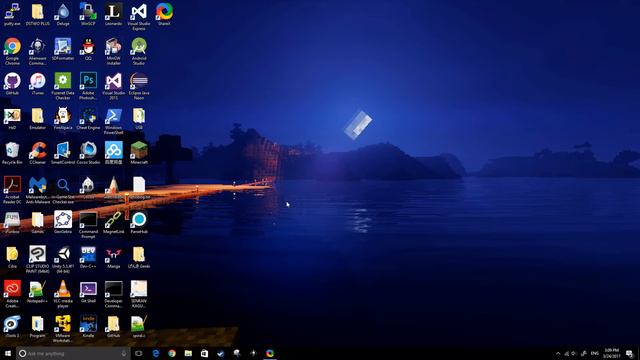Open the Deluge desktop shortcut

[63, 15]
